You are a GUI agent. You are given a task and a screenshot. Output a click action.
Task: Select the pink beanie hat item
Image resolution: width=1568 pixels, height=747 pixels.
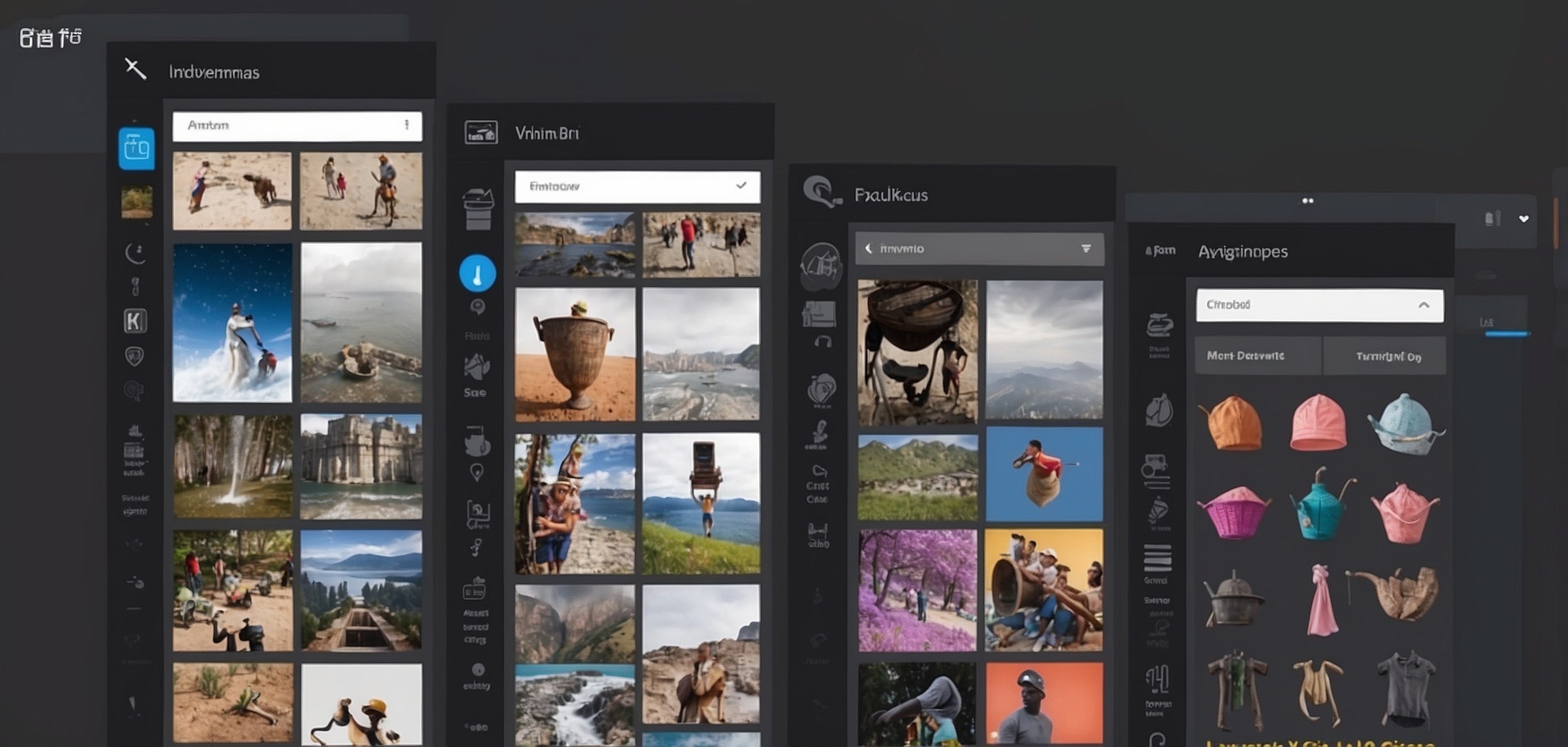[1318, 422]
